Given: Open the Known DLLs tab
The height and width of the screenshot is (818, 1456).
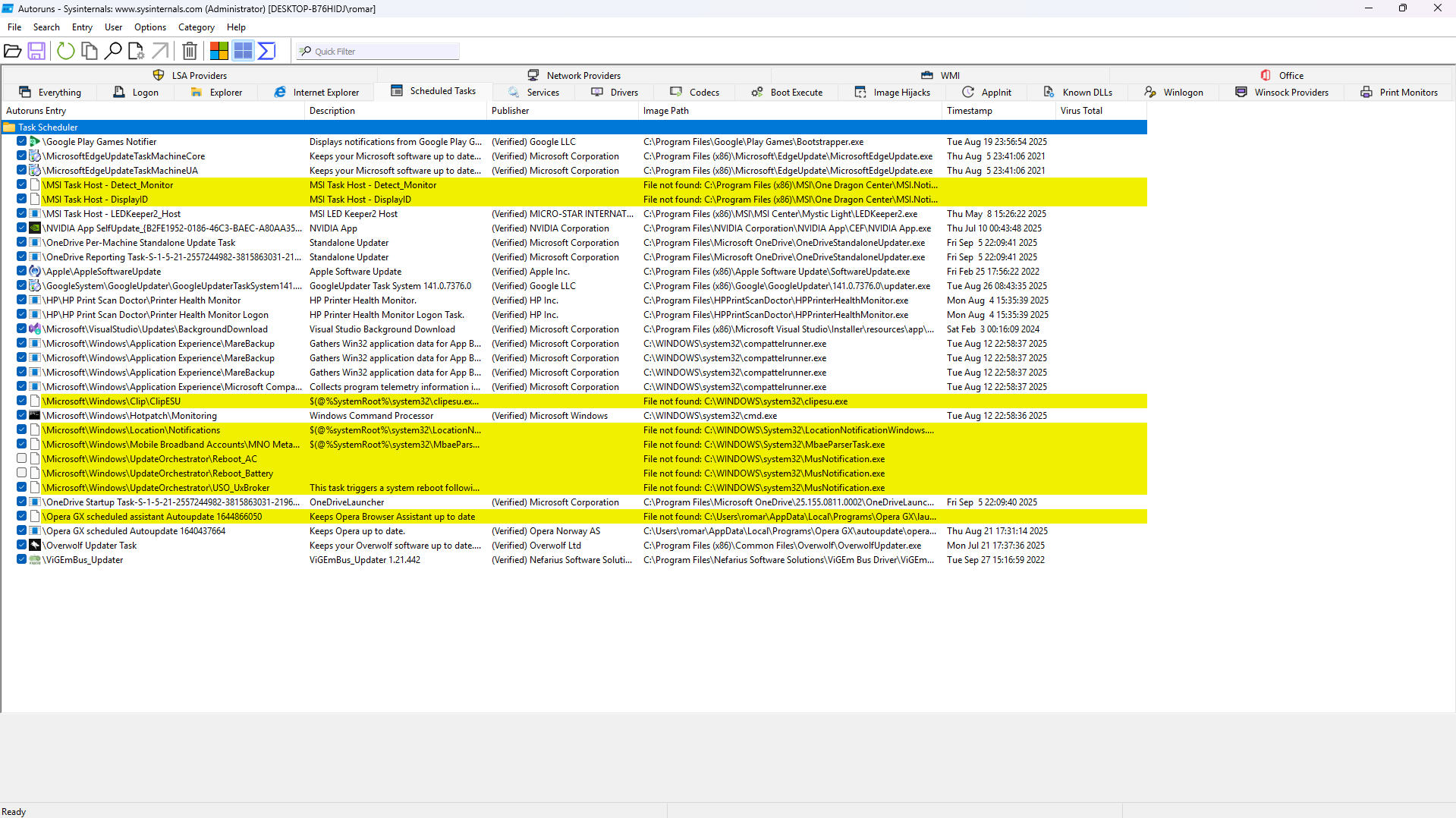Looking at the screenshot, I should point(1077,93).
